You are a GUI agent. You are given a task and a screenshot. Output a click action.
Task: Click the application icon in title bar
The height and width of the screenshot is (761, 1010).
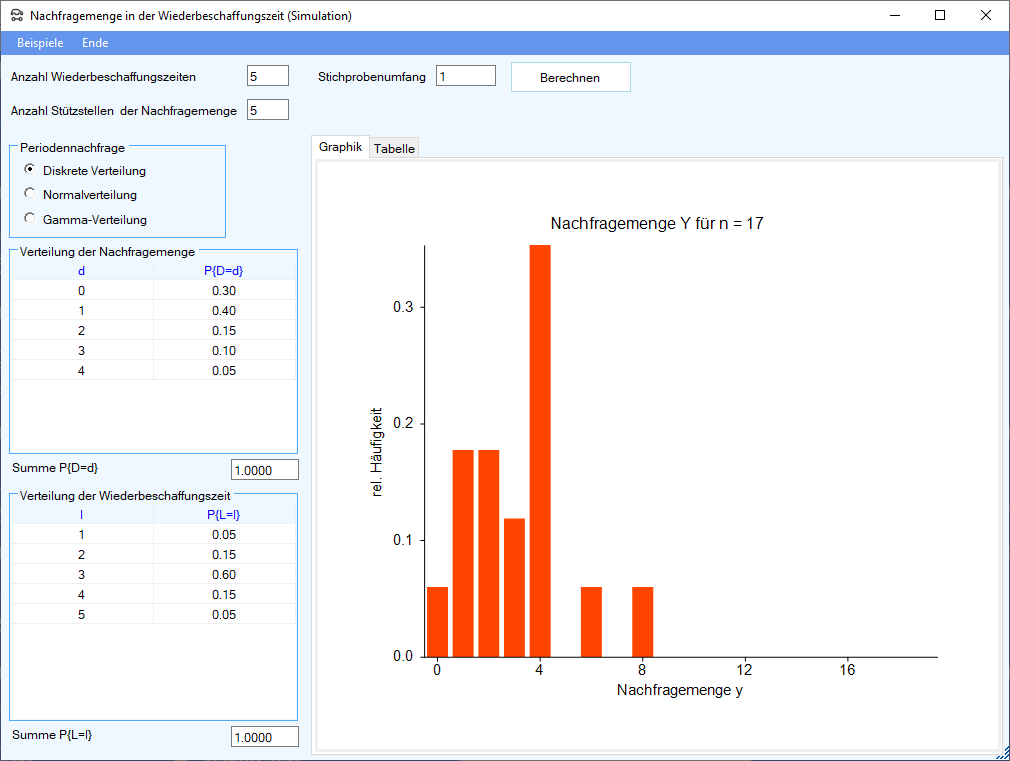coord(16,16)
